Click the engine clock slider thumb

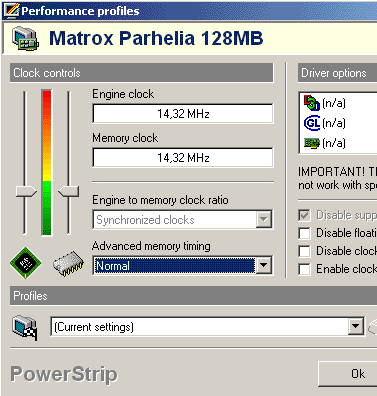click(x=26, y=192)
